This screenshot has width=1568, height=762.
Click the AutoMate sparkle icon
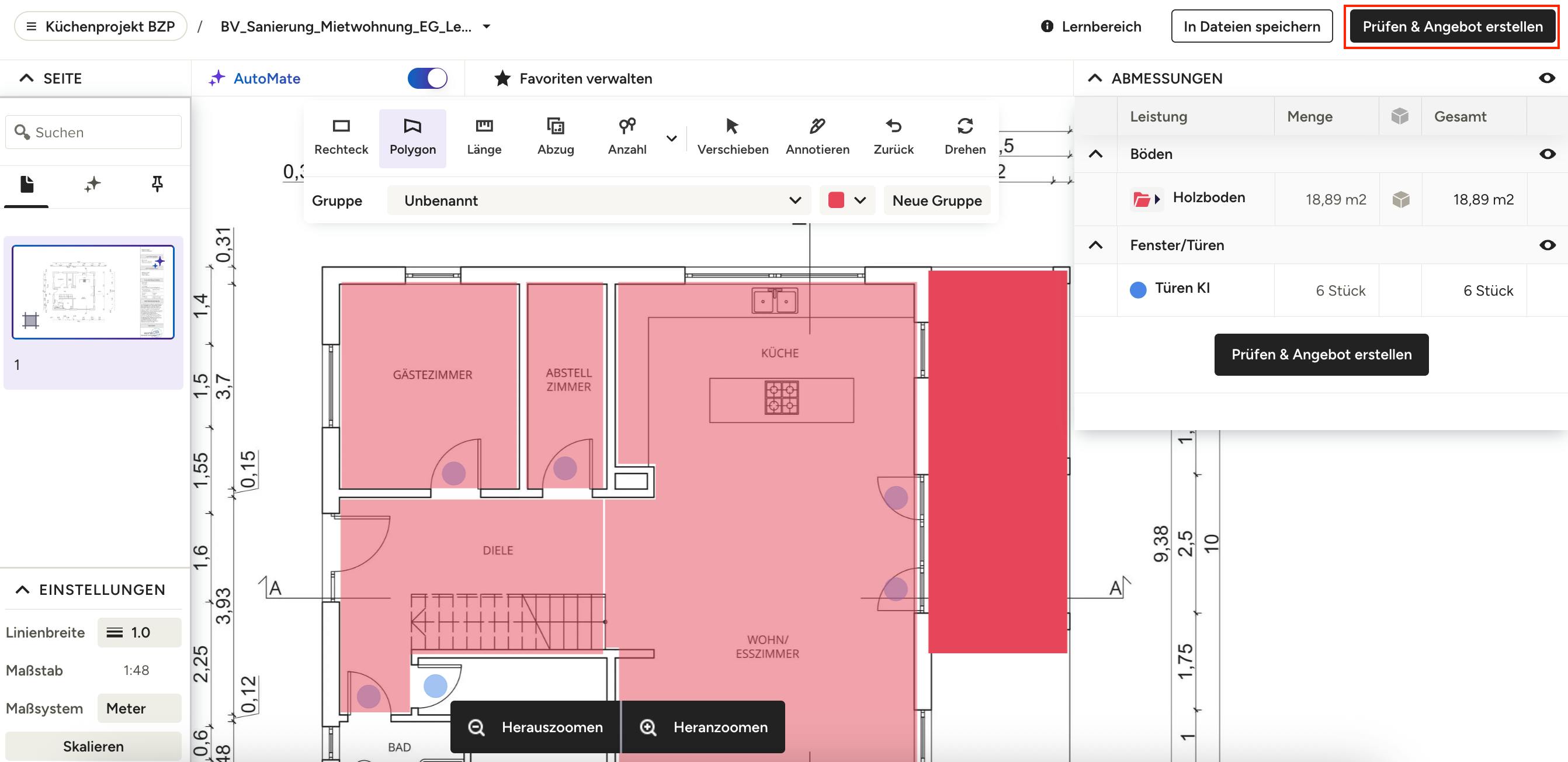217,78
